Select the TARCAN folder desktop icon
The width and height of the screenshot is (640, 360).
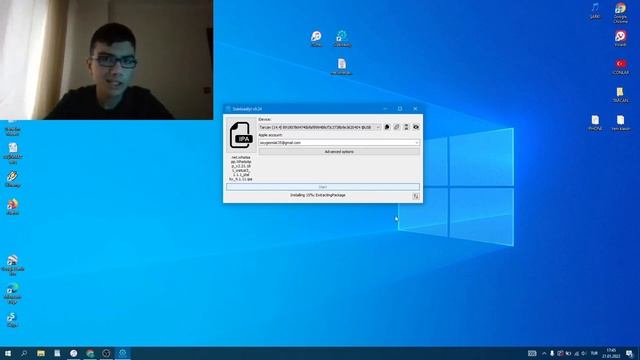coord(620,95)
